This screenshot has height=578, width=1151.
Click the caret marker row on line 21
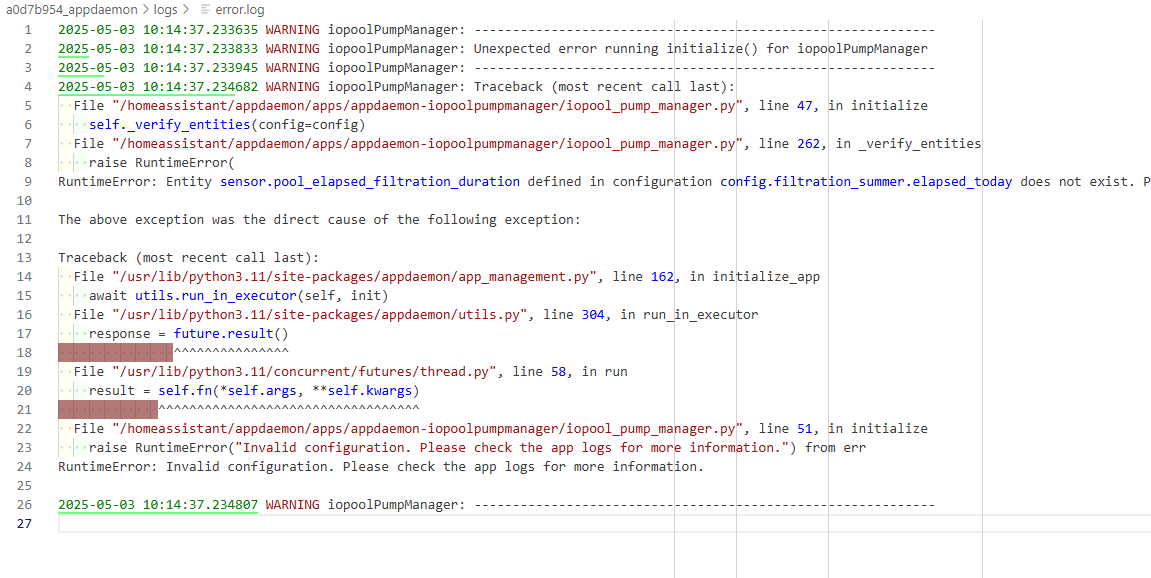click(x=289, y=410)
